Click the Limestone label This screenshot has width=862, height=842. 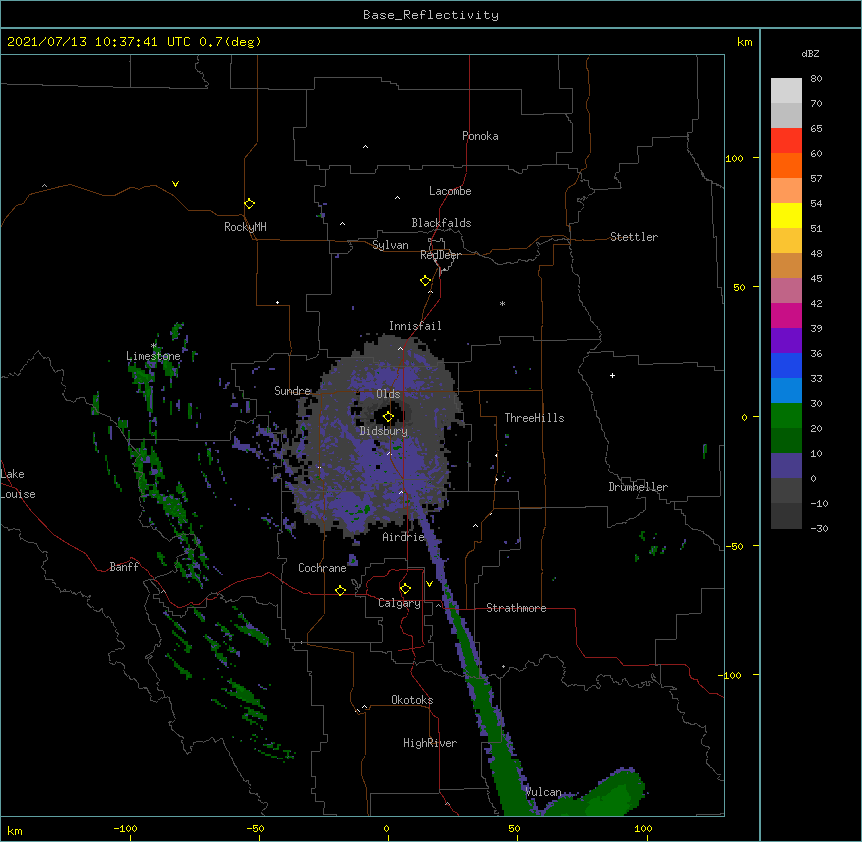click(x=153, y=356)
